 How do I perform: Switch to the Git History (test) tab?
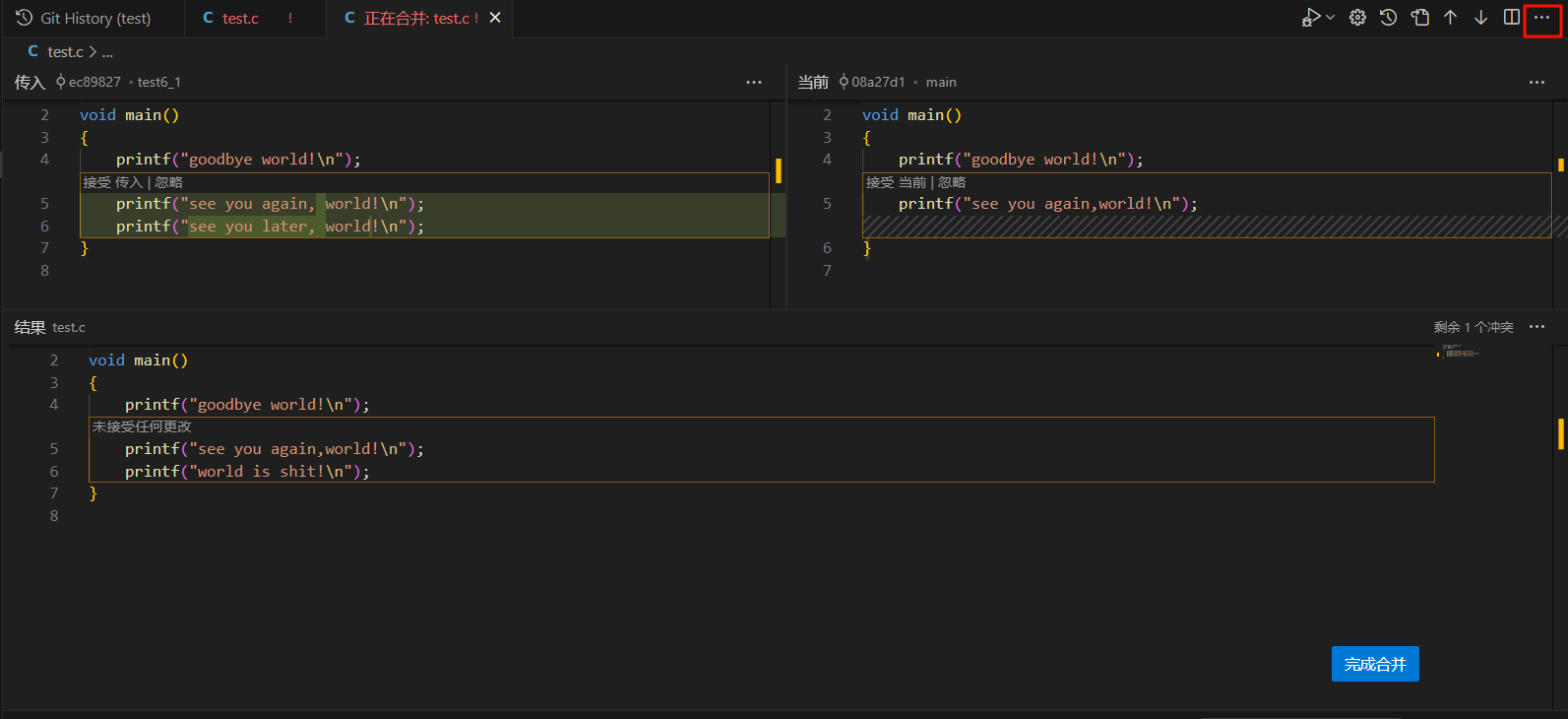click(x=95, y=19)
